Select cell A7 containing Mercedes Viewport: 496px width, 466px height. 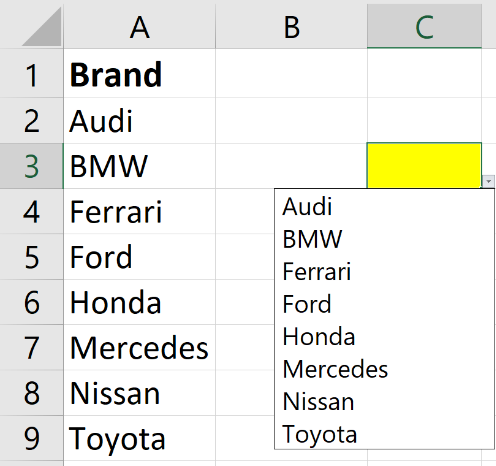139,348
